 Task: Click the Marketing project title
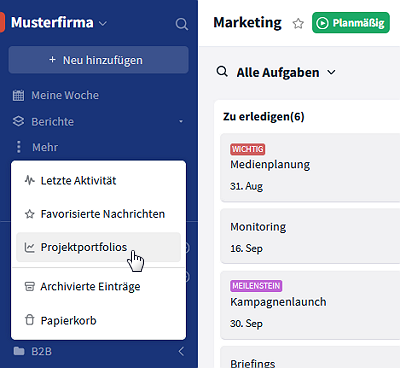[247, 23]
